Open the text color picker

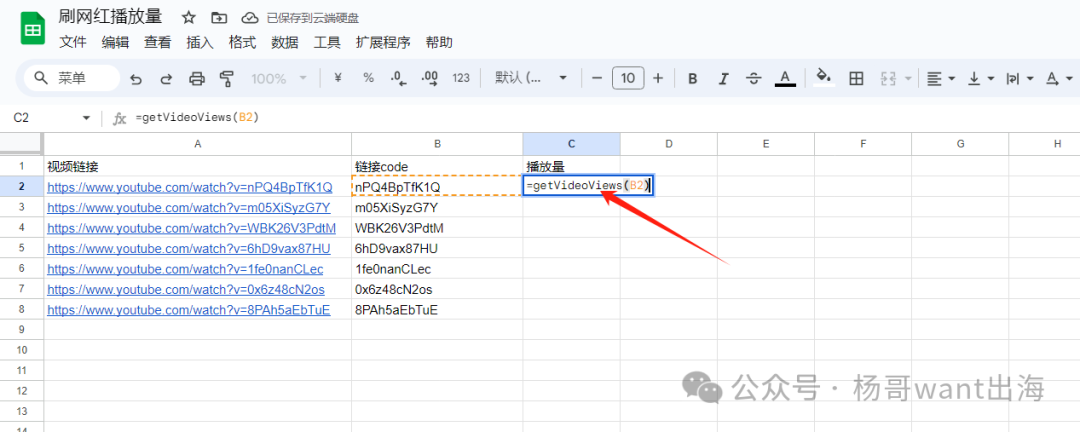(x=785, y=78)
